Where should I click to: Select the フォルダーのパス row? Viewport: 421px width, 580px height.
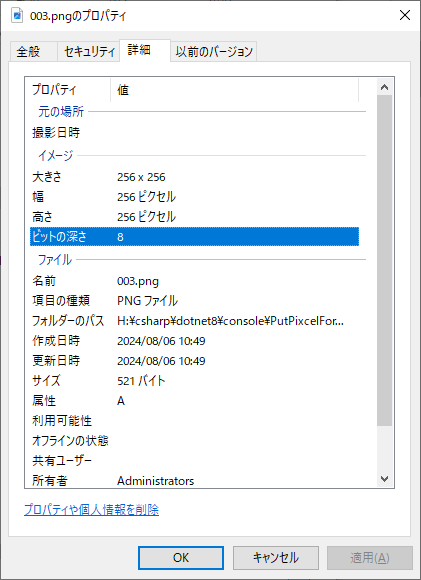194,321
